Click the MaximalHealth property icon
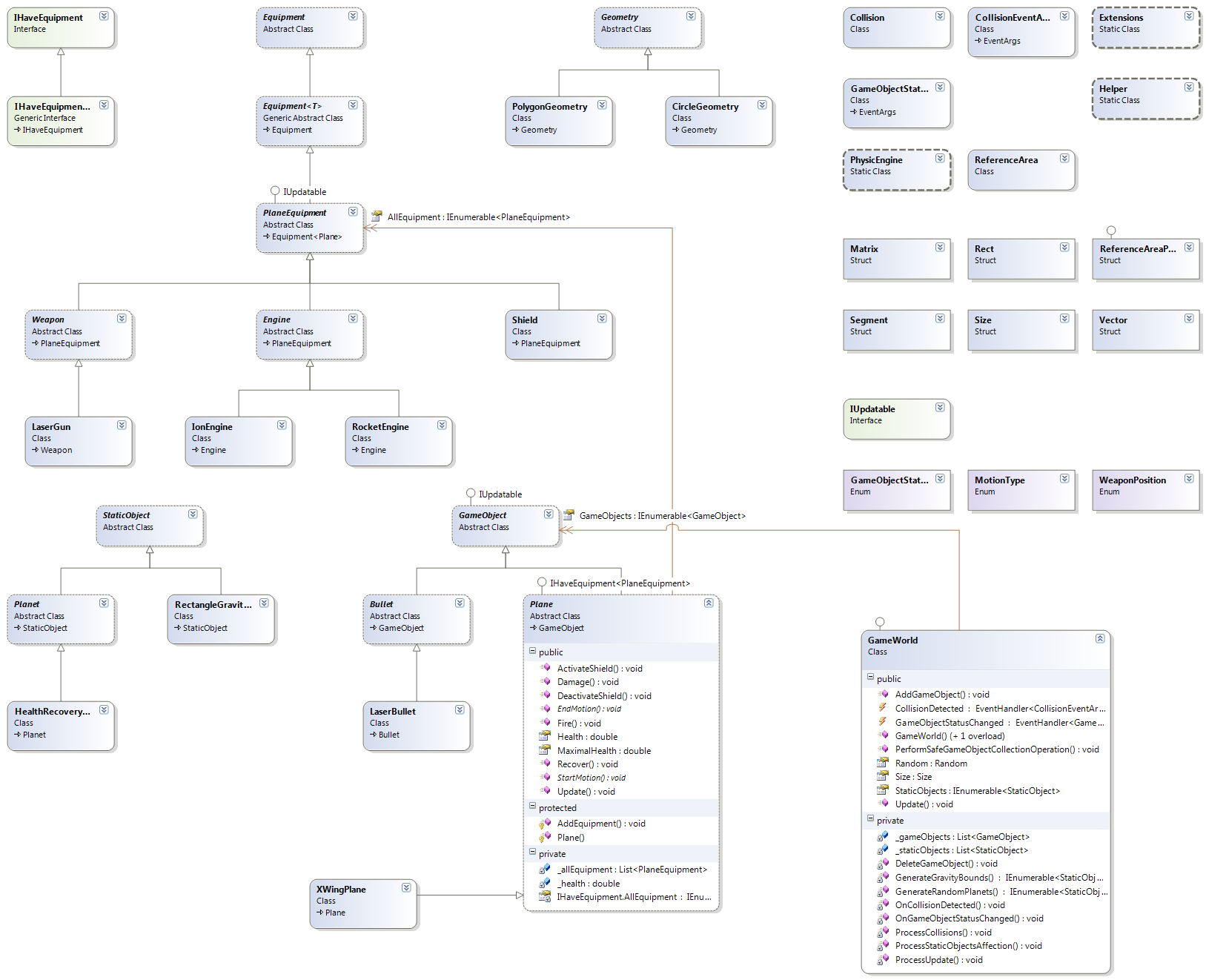This screenshot has width=1206, height=980. tap(545, 750)
